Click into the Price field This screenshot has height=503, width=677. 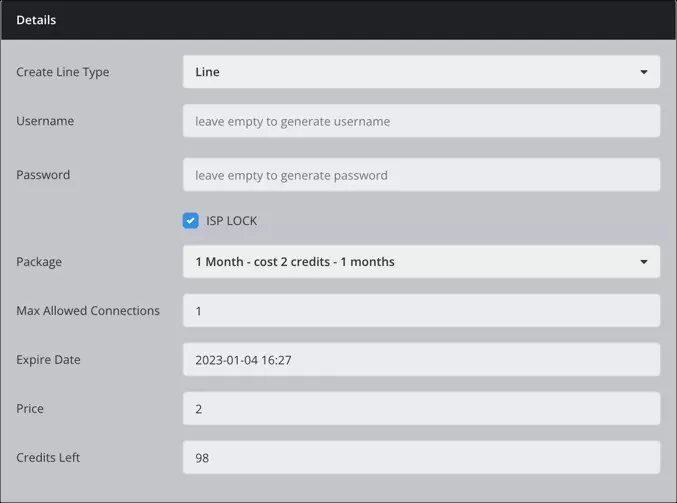421,408
